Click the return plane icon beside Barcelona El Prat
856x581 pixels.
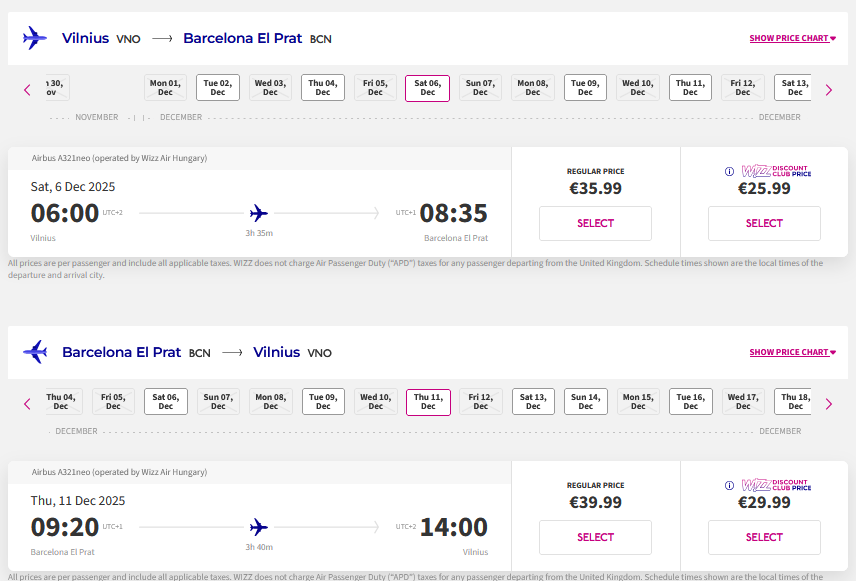[x=35, y=352]
